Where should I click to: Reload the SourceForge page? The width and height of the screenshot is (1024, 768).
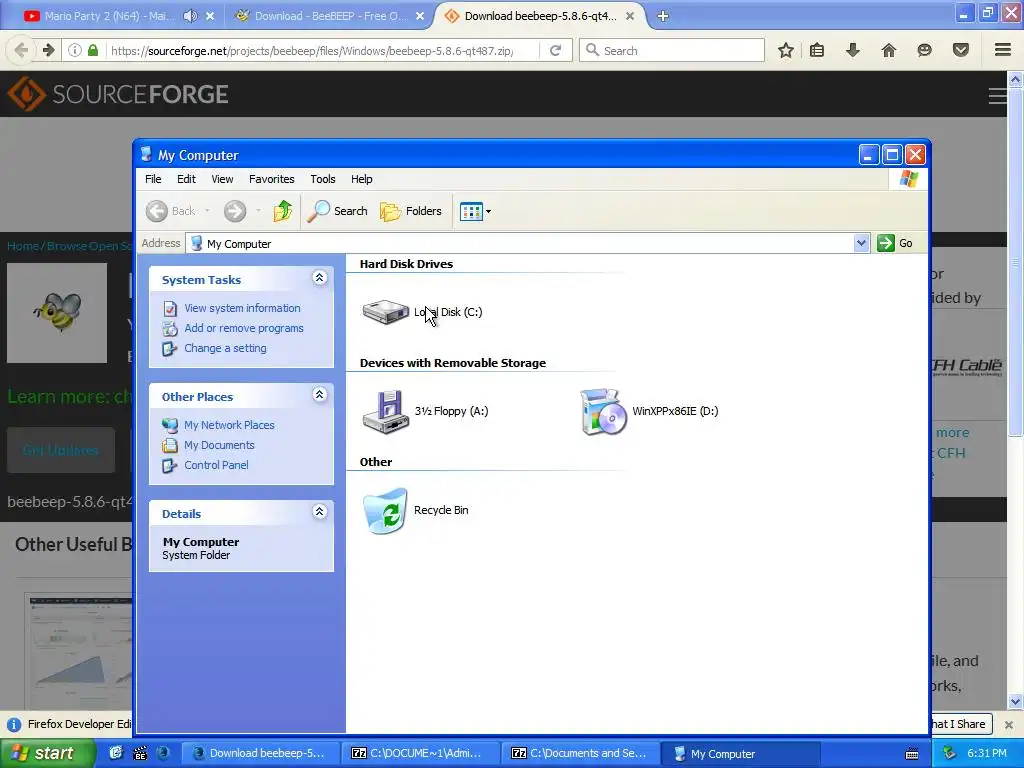(555, 50)
